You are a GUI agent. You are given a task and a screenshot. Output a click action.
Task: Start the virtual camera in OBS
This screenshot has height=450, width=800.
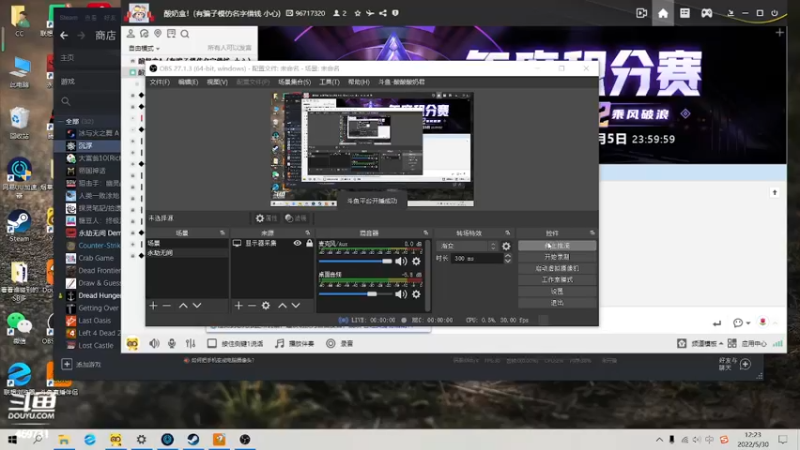pos(557,268)
